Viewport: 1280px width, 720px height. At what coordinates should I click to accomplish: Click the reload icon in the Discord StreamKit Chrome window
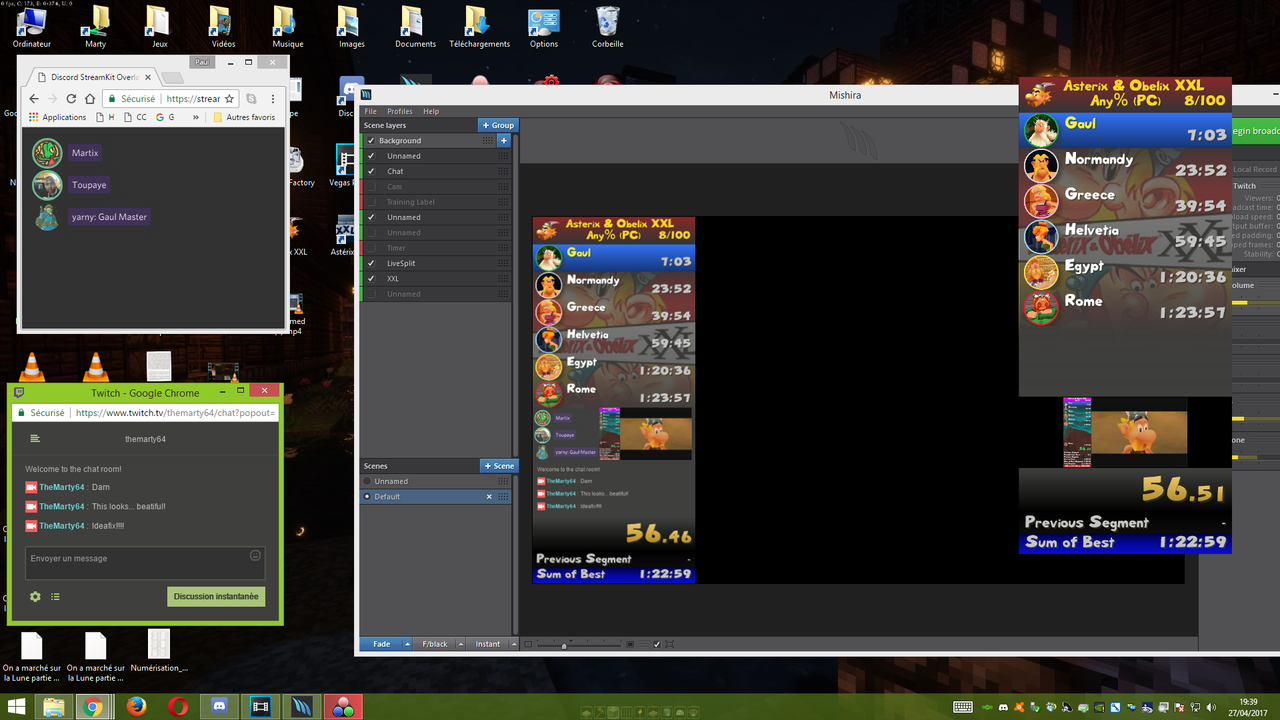(71, 99)
